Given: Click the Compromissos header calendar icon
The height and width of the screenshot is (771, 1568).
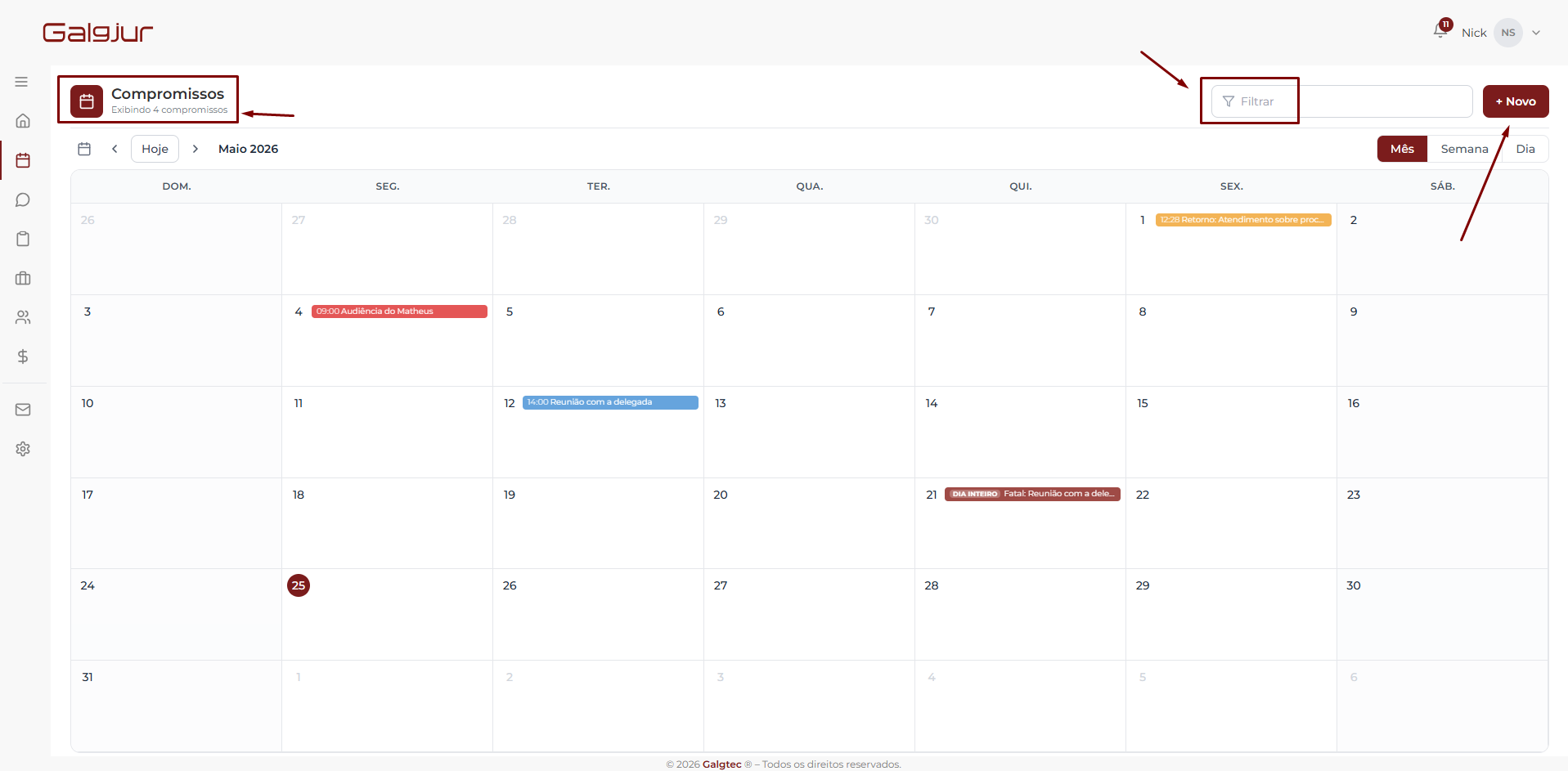Looking at the screenshot, I should [87, 101].
